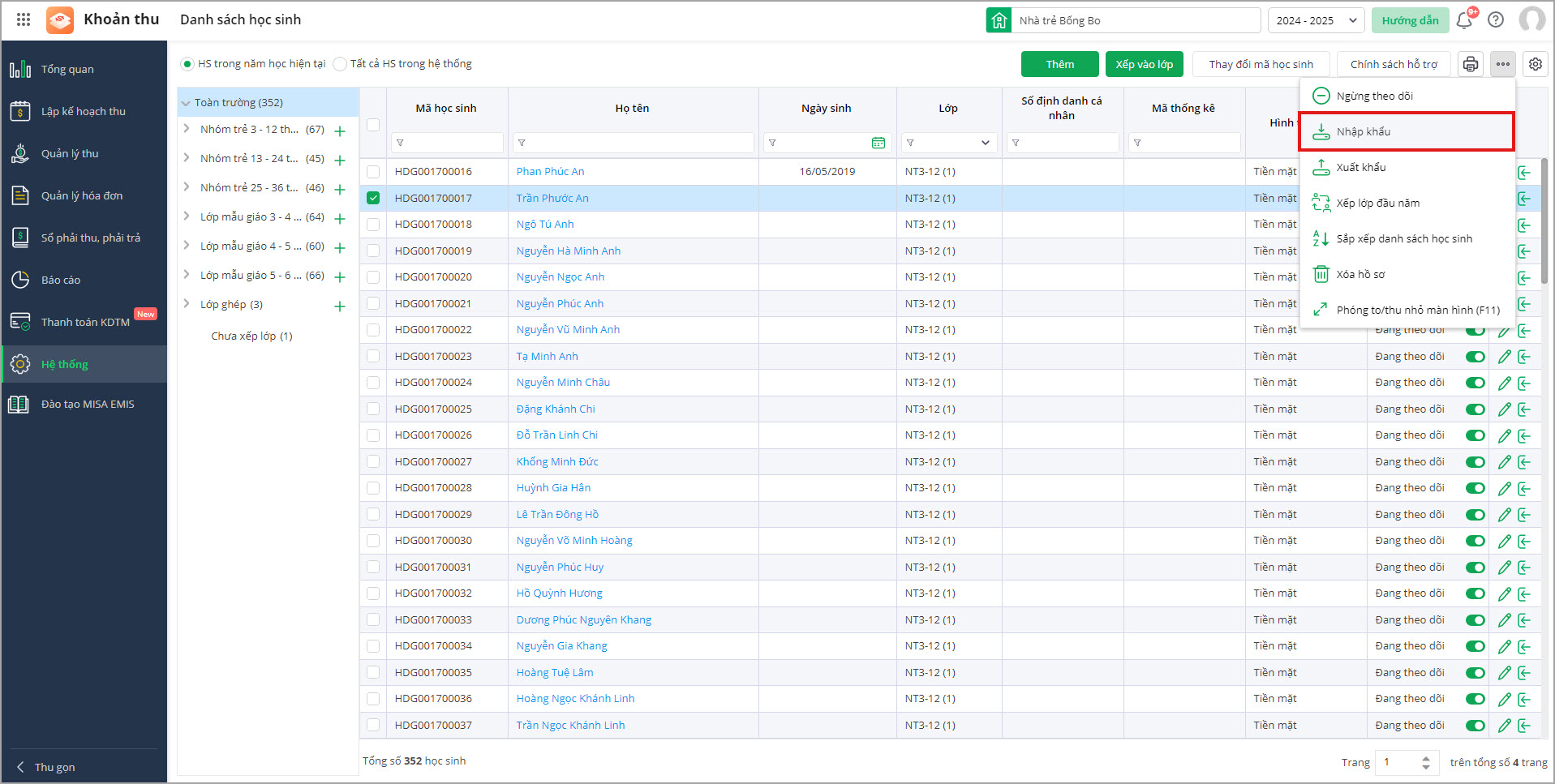This screenshot has height=784, width=1555.
Task: Open the help question mark icon
Action: [1496, 20]
